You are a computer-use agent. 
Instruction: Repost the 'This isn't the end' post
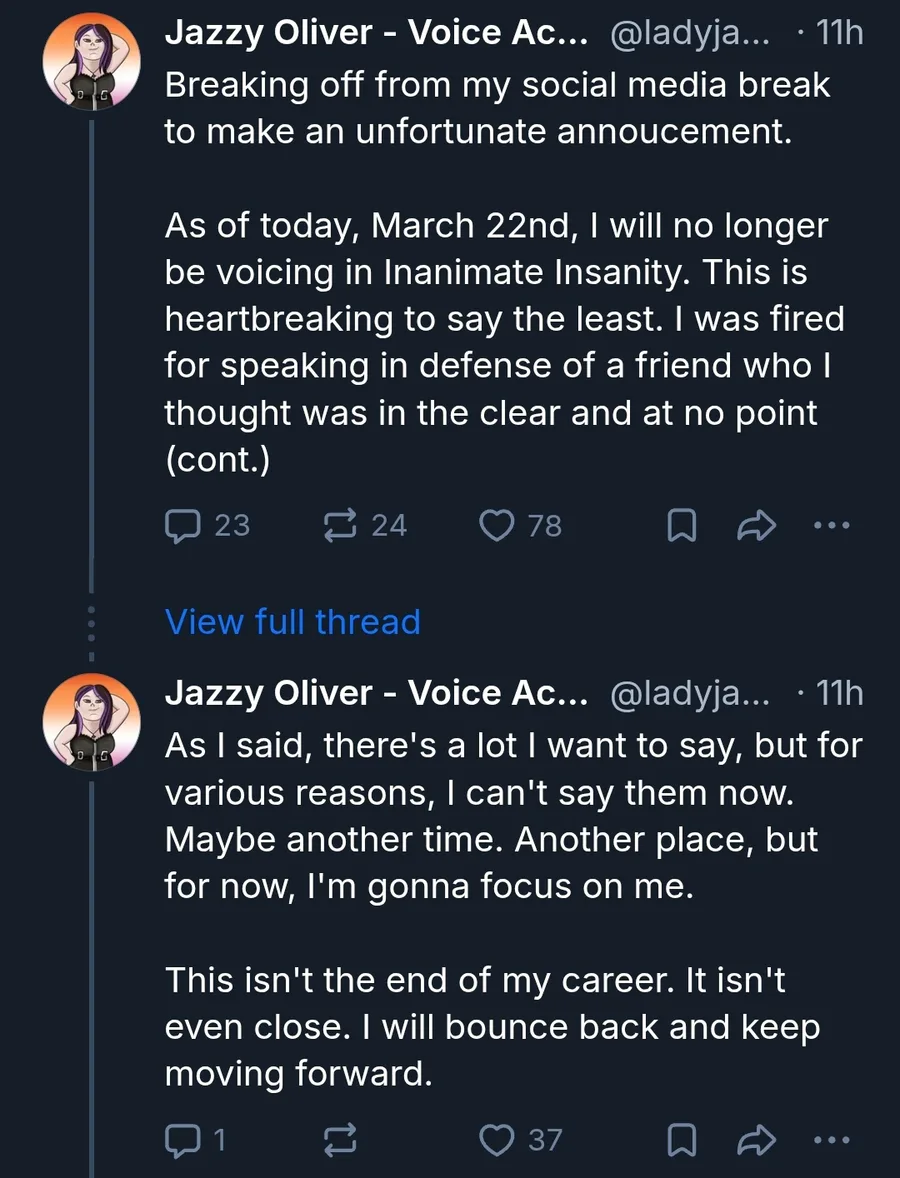[x=339, y=1139]
